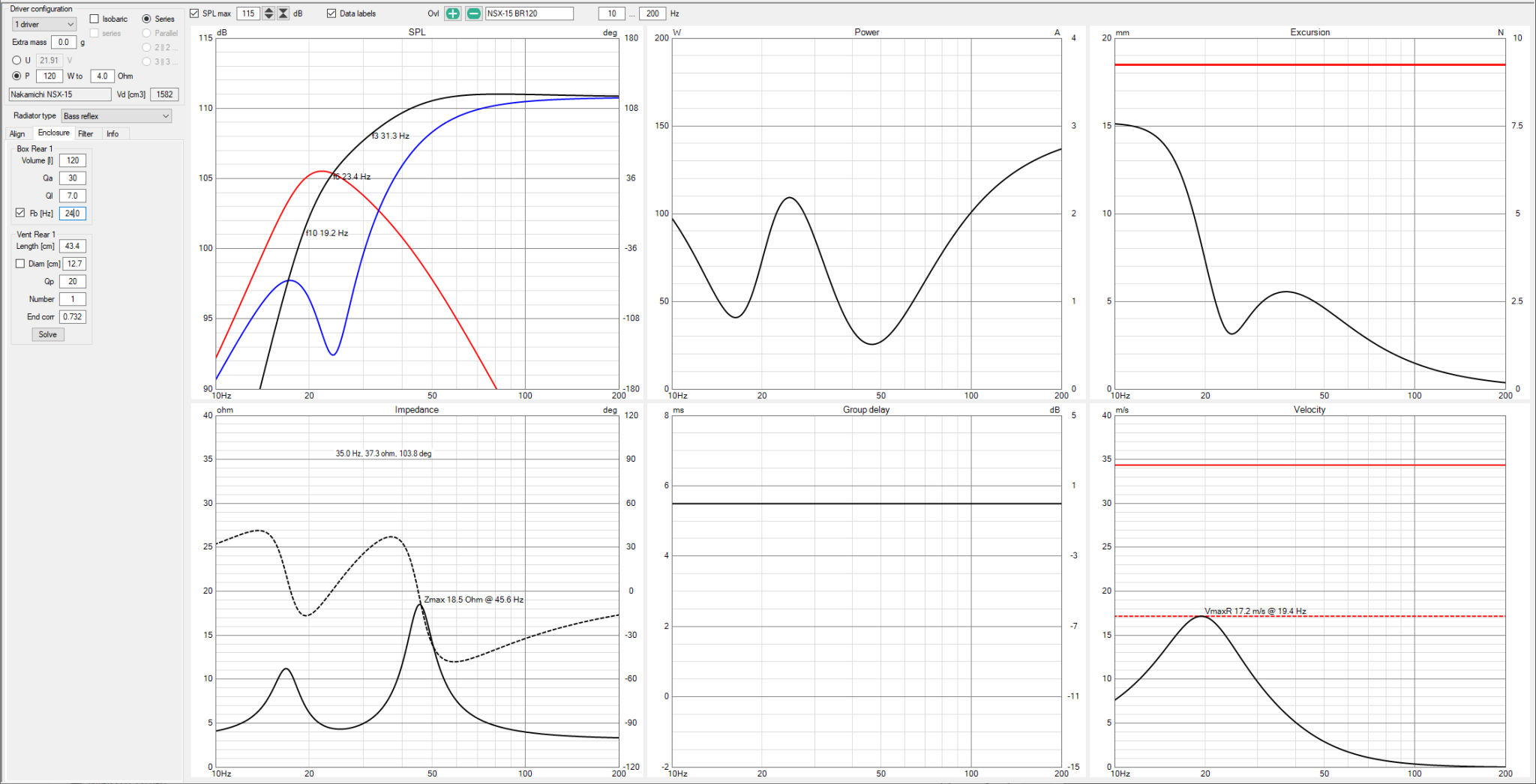The height and width of the screenshot is (784, 1536).
Task: Click the vent Diam field 12.7
Action: (x=74, y=264)
